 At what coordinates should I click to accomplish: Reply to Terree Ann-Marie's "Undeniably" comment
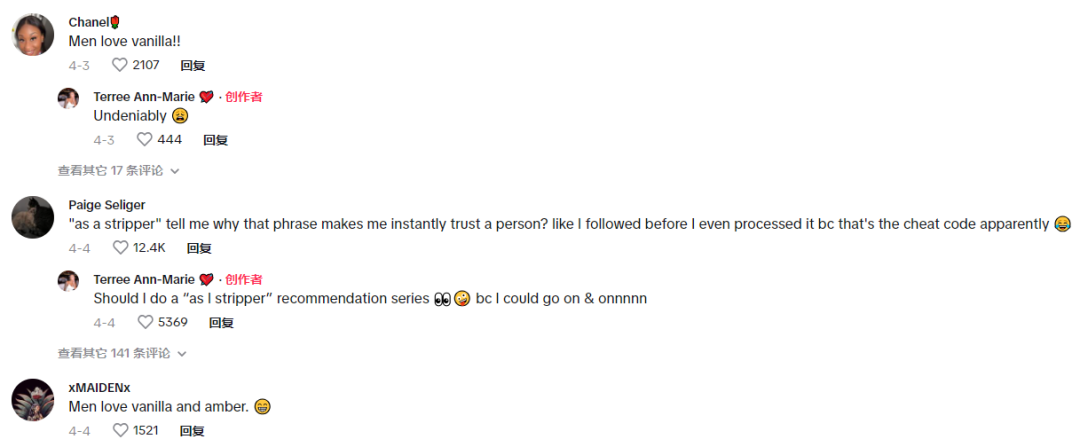click(x=215, y=140)
